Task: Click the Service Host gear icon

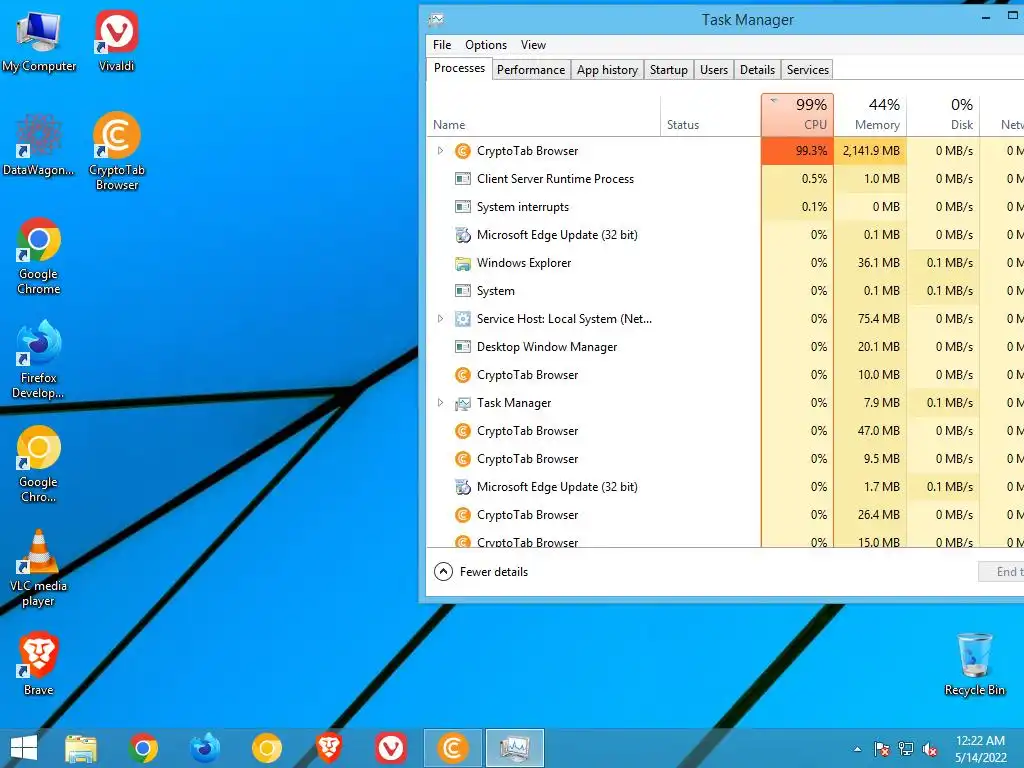Action: [462, 319]
